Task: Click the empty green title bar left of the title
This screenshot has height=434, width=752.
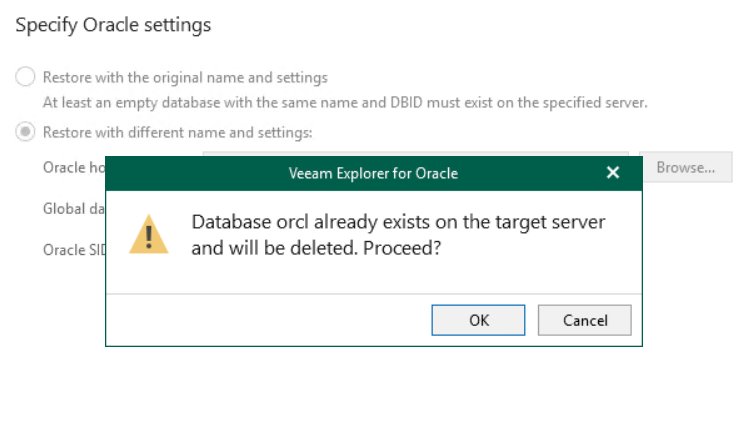Action: pos(190,173)
